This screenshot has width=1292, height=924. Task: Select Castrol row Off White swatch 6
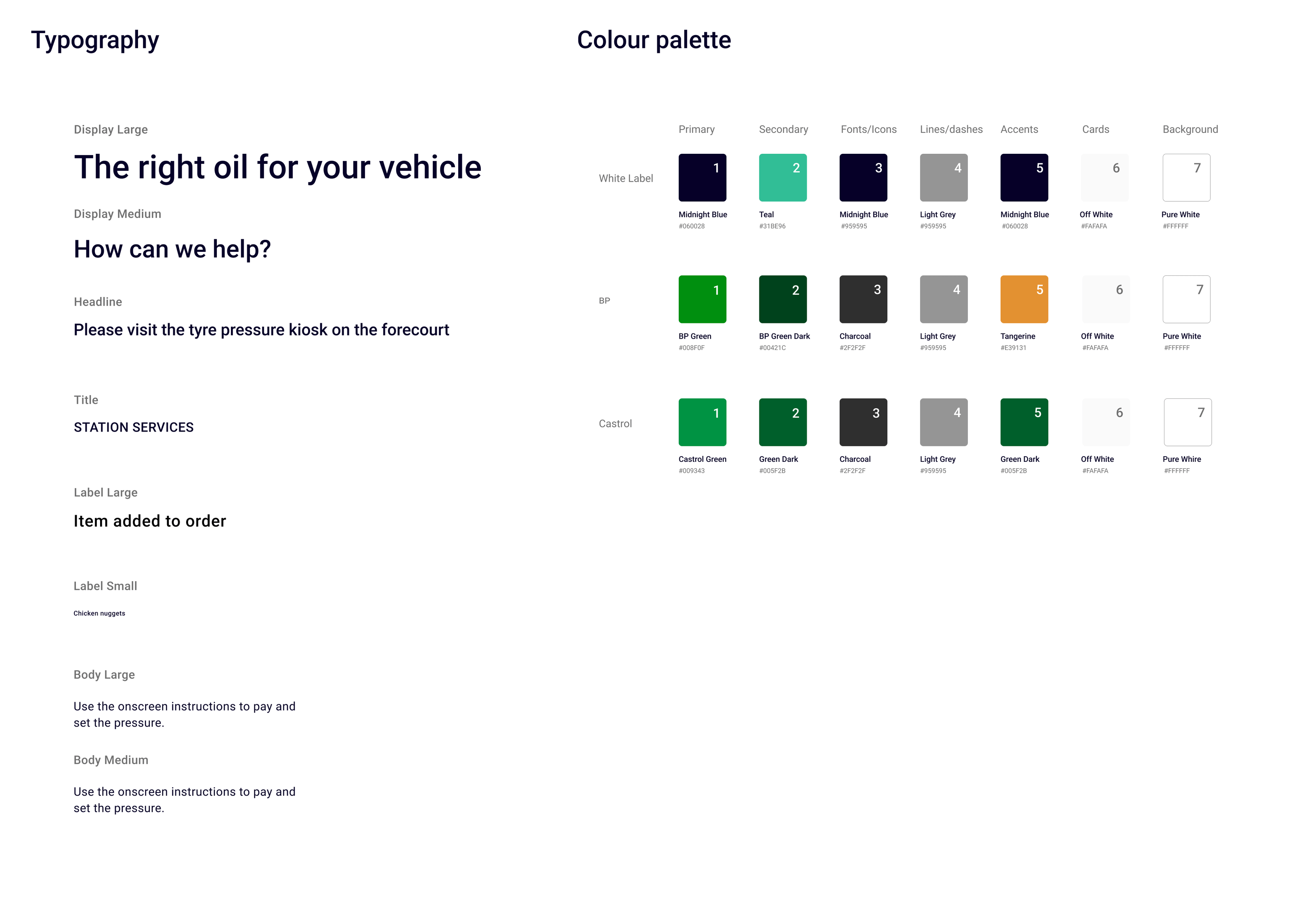click(1106, 422)
